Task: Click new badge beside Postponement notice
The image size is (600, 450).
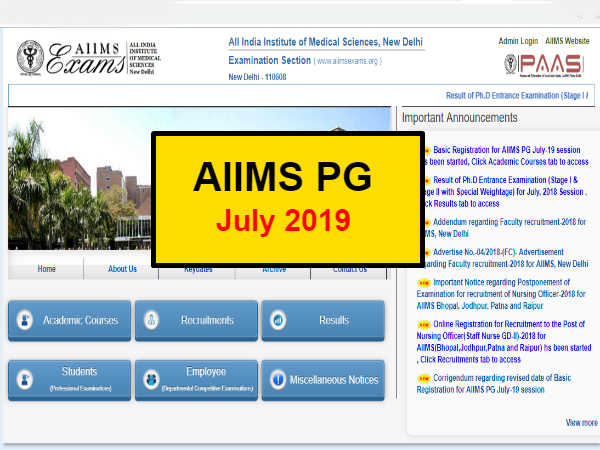Action: tap(424, 283)
